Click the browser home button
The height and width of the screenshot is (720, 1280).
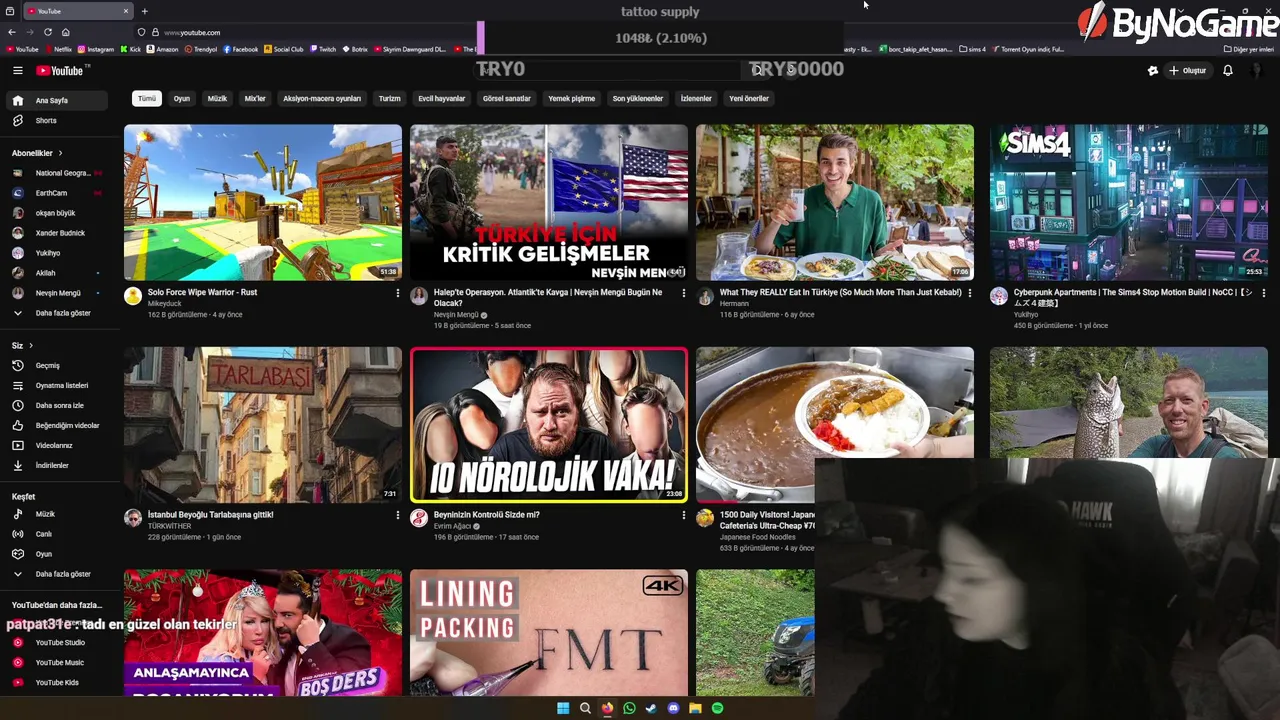click(66, 32)
